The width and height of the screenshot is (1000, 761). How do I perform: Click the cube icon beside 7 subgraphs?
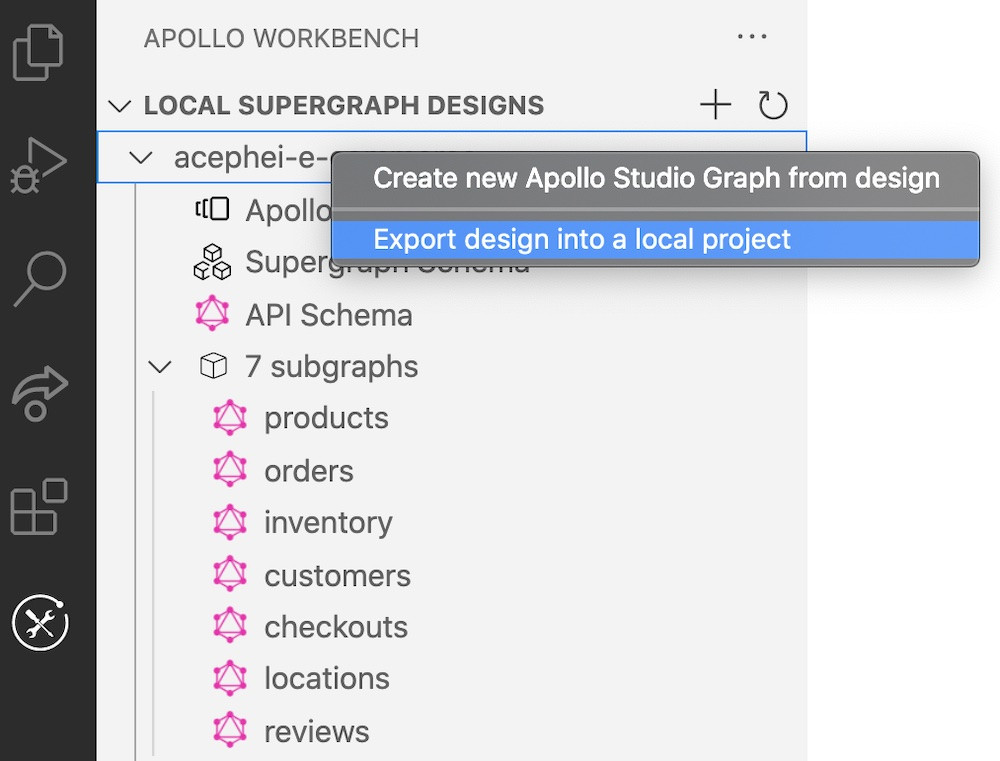tap(214, 366)
